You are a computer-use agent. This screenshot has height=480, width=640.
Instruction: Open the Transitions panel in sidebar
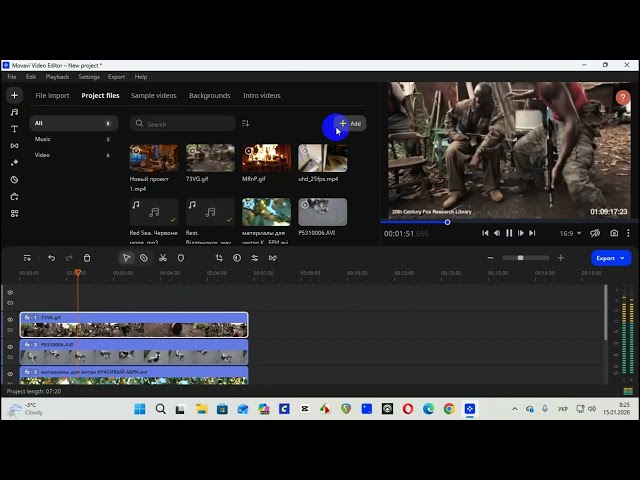[14, 146]
